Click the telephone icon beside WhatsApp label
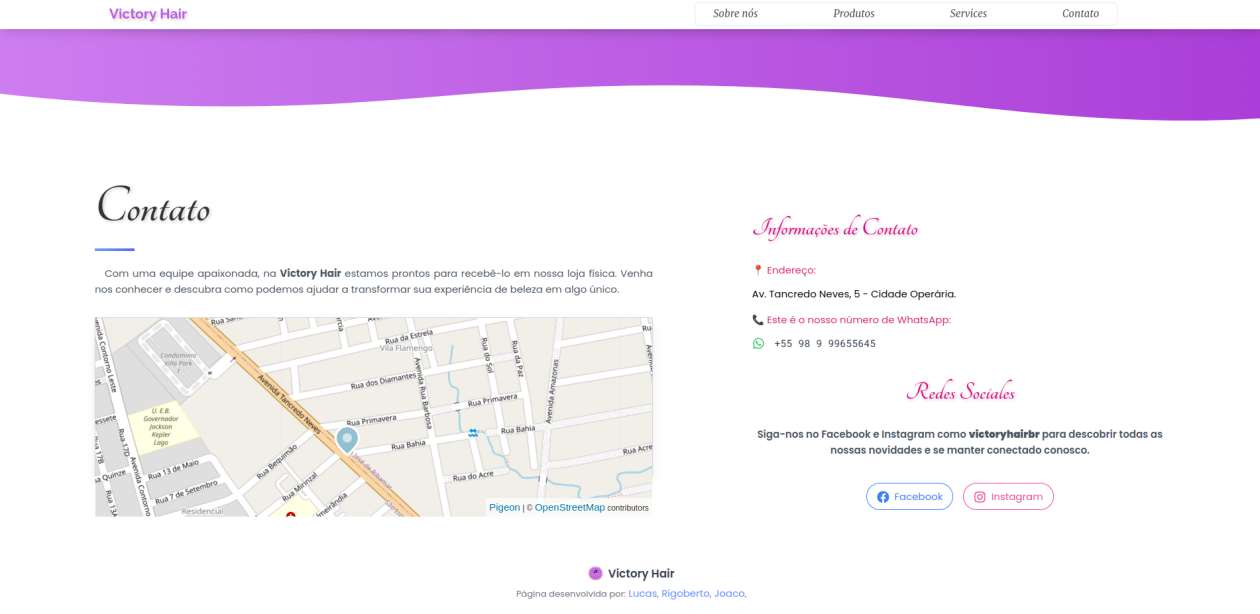Image resolution: width=1260 pixels, height=614 pixels. [x=758, y=320]
